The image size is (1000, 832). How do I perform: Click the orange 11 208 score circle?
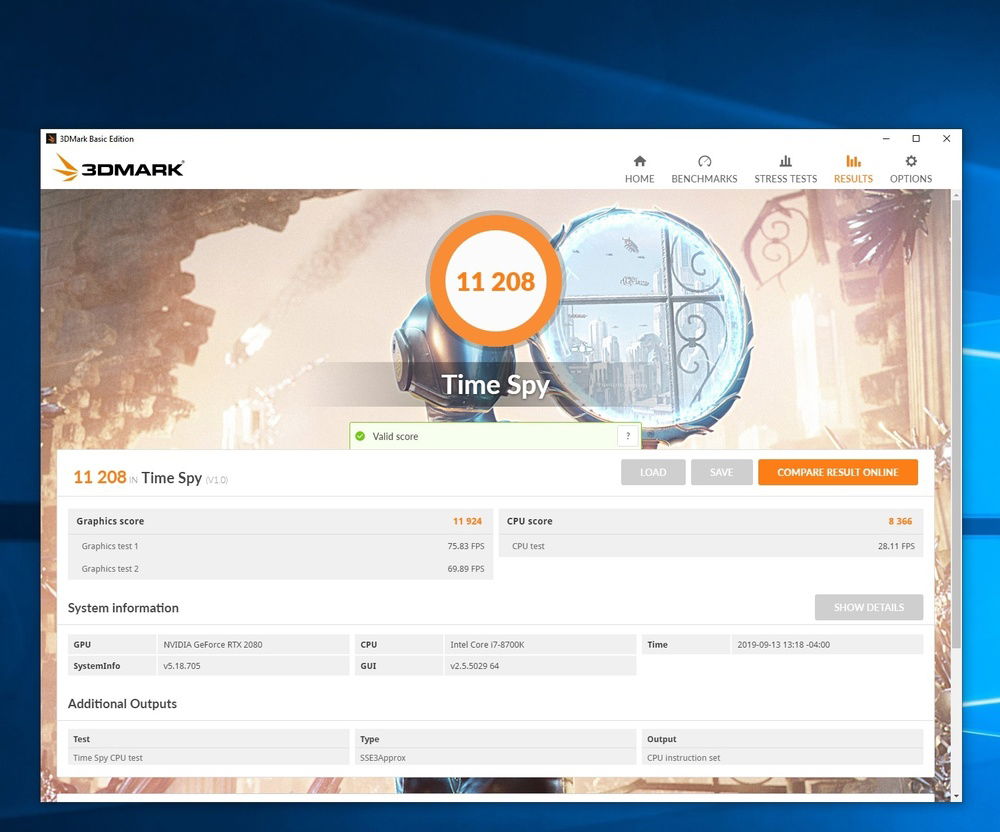495,281
